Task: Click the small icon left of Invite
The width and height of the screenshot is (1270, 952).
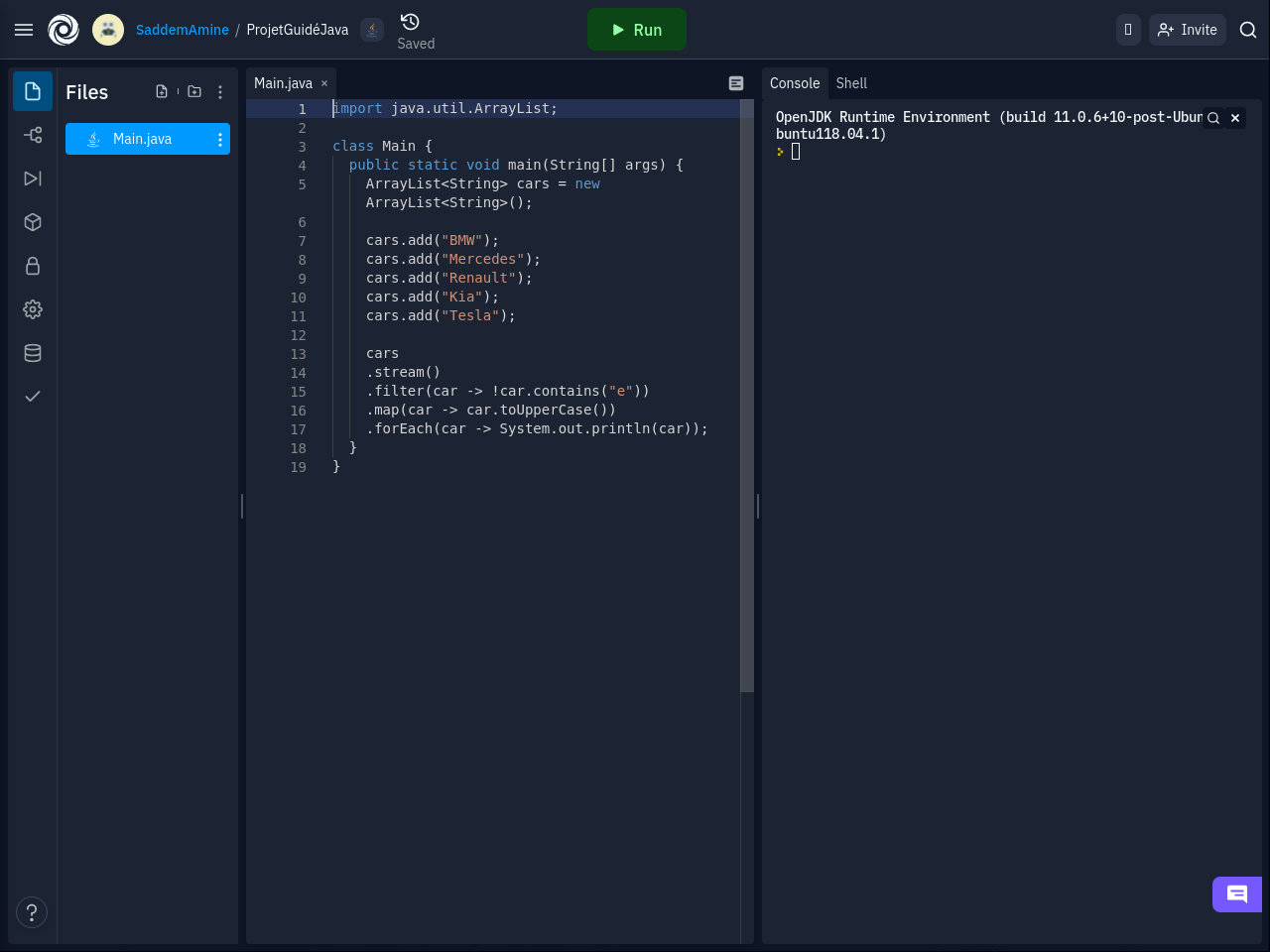Action: tap(1128, 30)
